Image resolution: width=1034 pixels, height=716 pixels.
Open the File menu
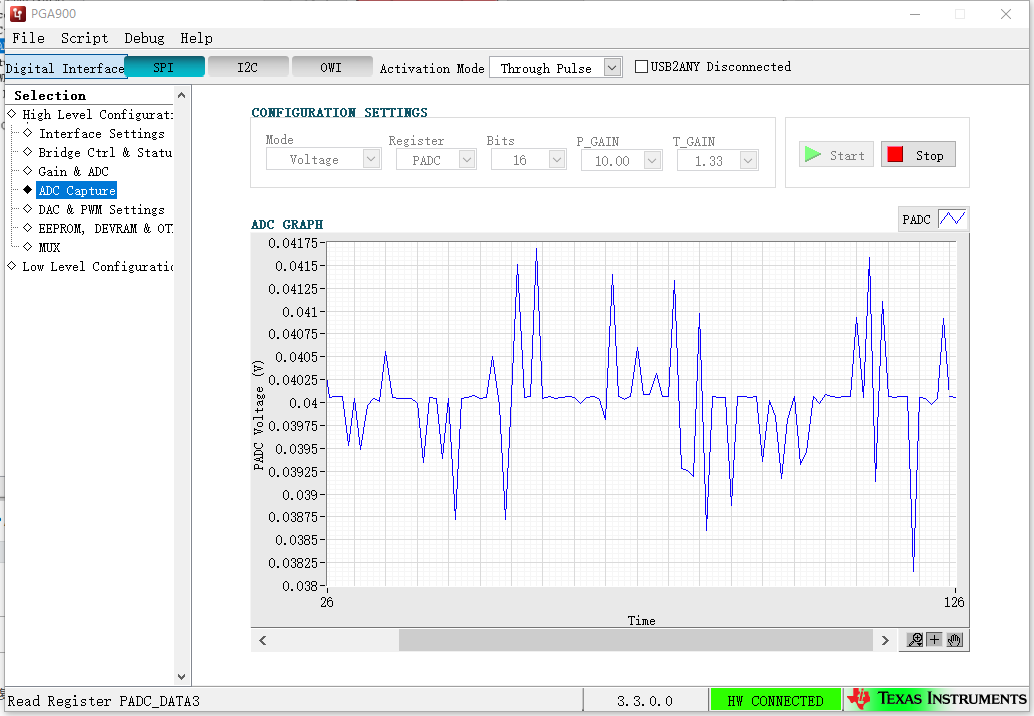tap(28, 38)
